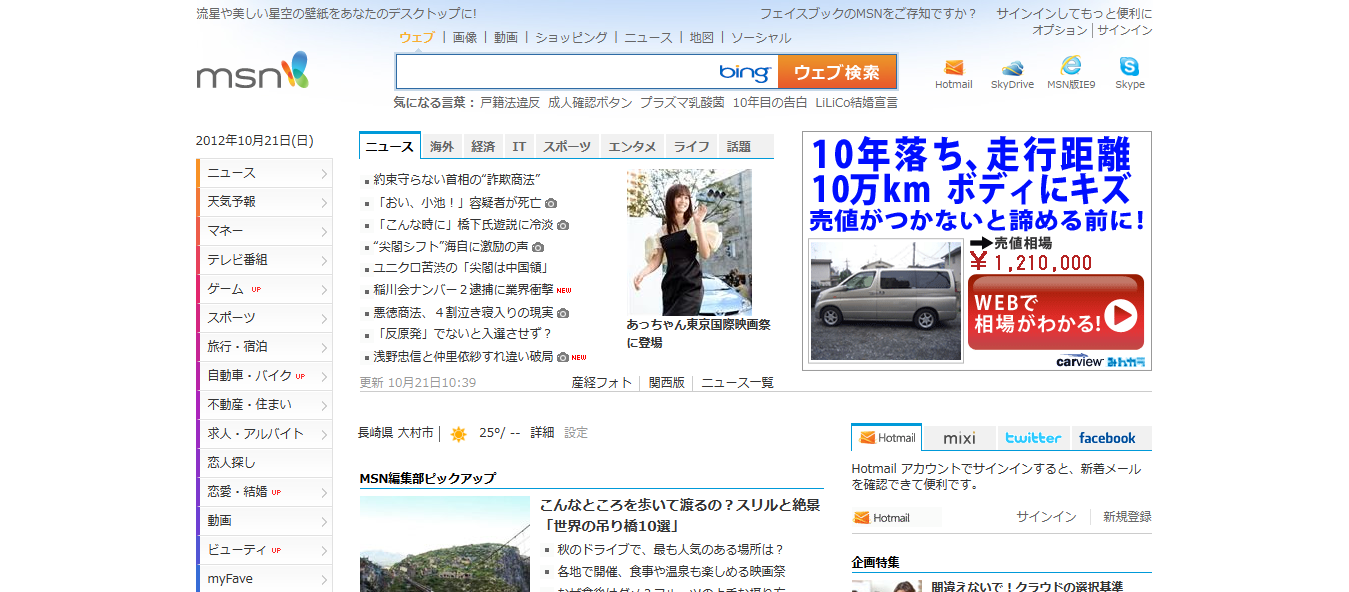The height and width of the screenshot is (592, 1349).
Task: Click the WEBで相場がわかる! ad button
Action: tap(1055, 312)
